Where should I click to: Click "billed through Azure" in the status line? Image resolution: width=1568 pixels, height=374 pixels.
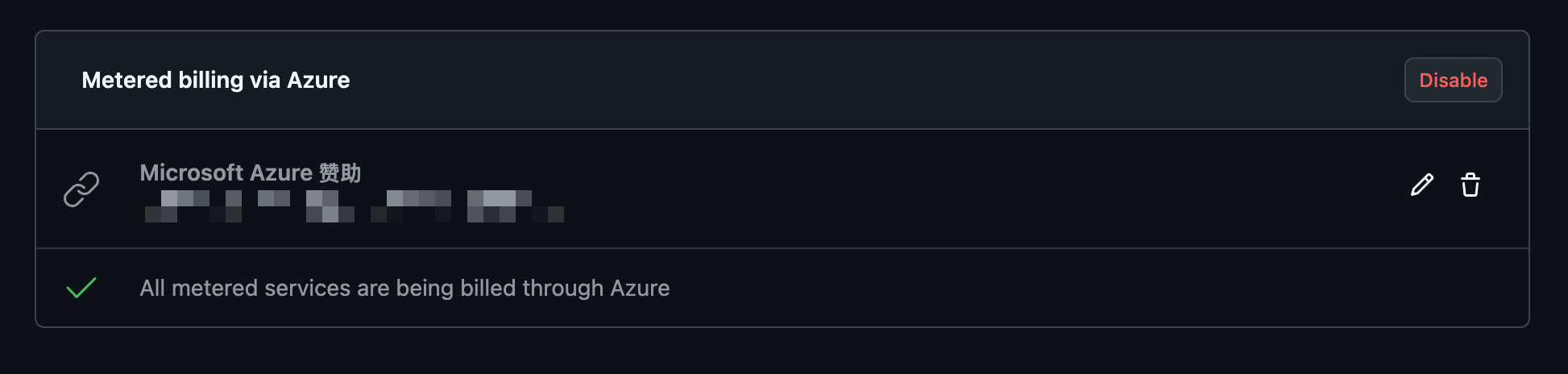coord(565,288)
